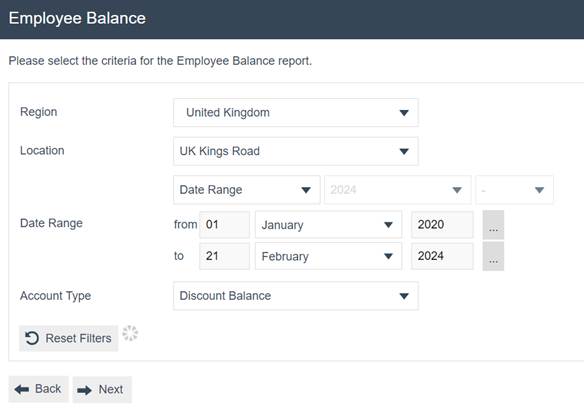This screenshot has height=415, width=584.
Task: Click the Employee Balance page title
Action: tap(77, 18)
